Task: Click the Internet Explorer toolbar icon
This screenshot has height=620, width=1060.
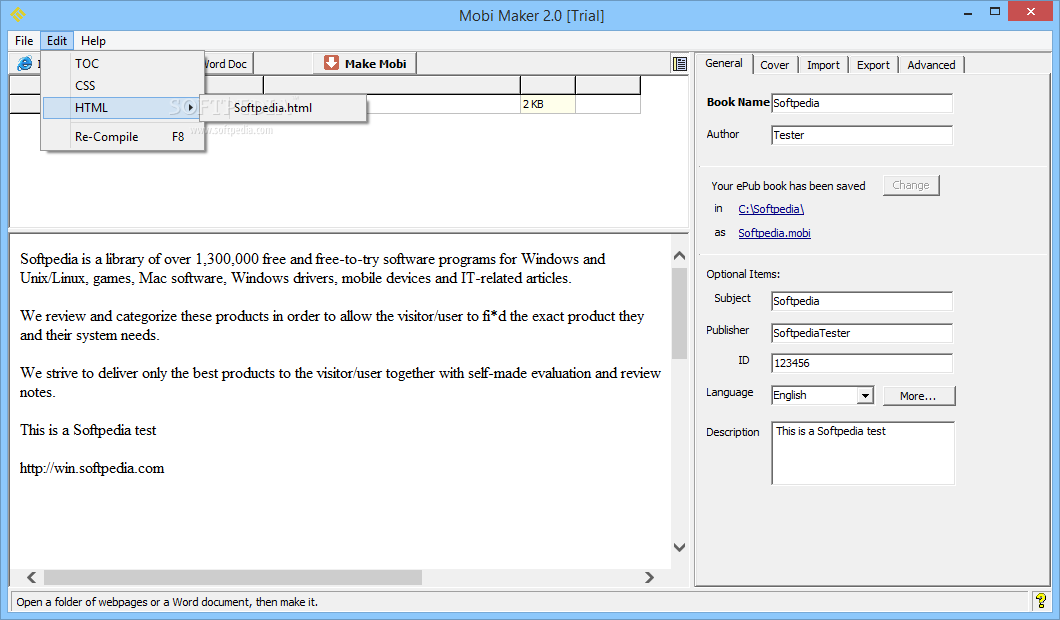Action: pyautogui.click(x=25, y=64)
